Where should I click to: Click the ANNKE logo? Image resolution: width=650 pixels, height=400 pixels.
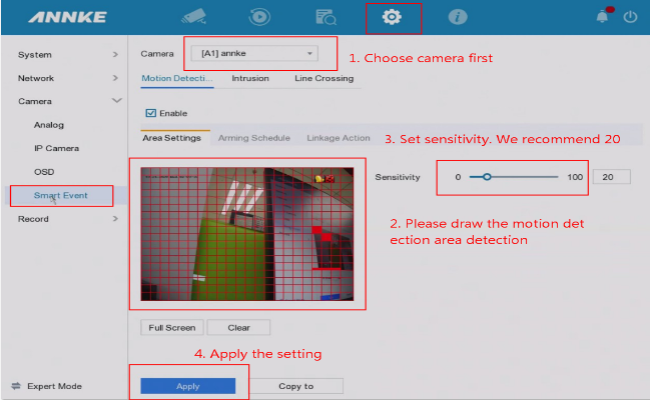pos(63,17)
